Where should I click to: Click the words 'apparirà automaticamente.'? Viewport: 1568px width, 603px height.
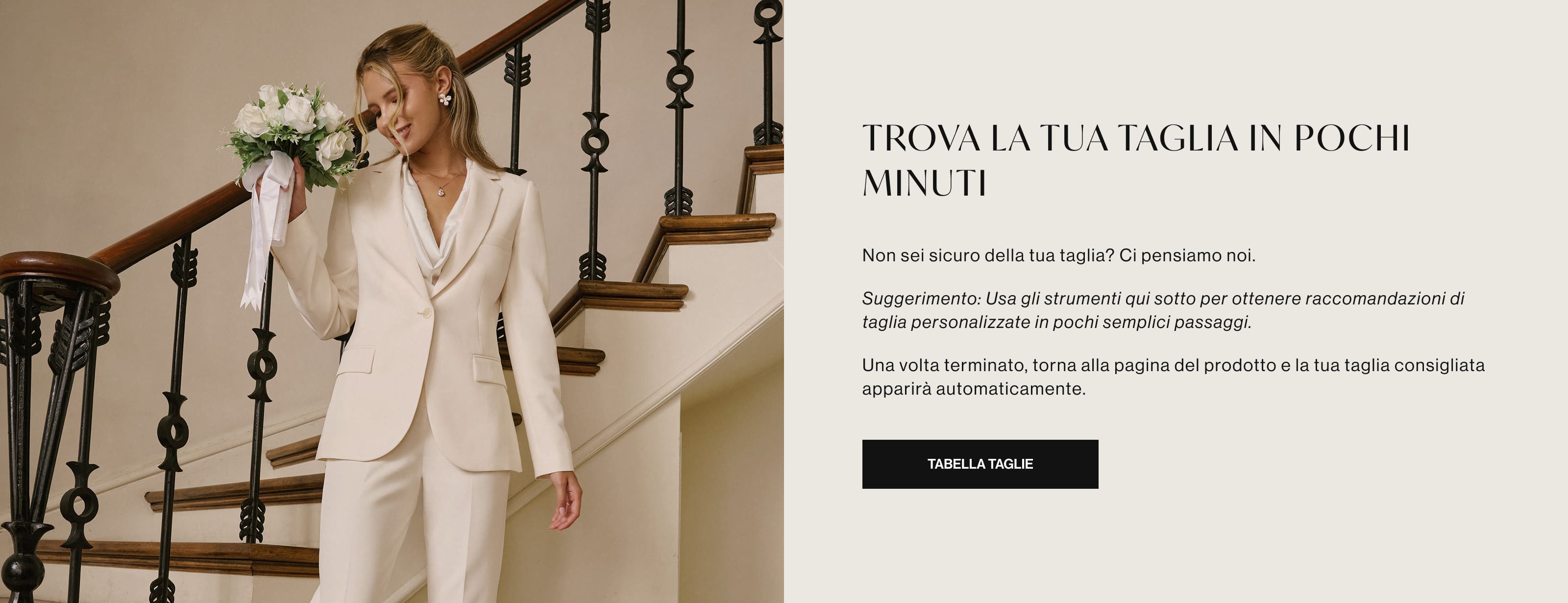point(974,389)
